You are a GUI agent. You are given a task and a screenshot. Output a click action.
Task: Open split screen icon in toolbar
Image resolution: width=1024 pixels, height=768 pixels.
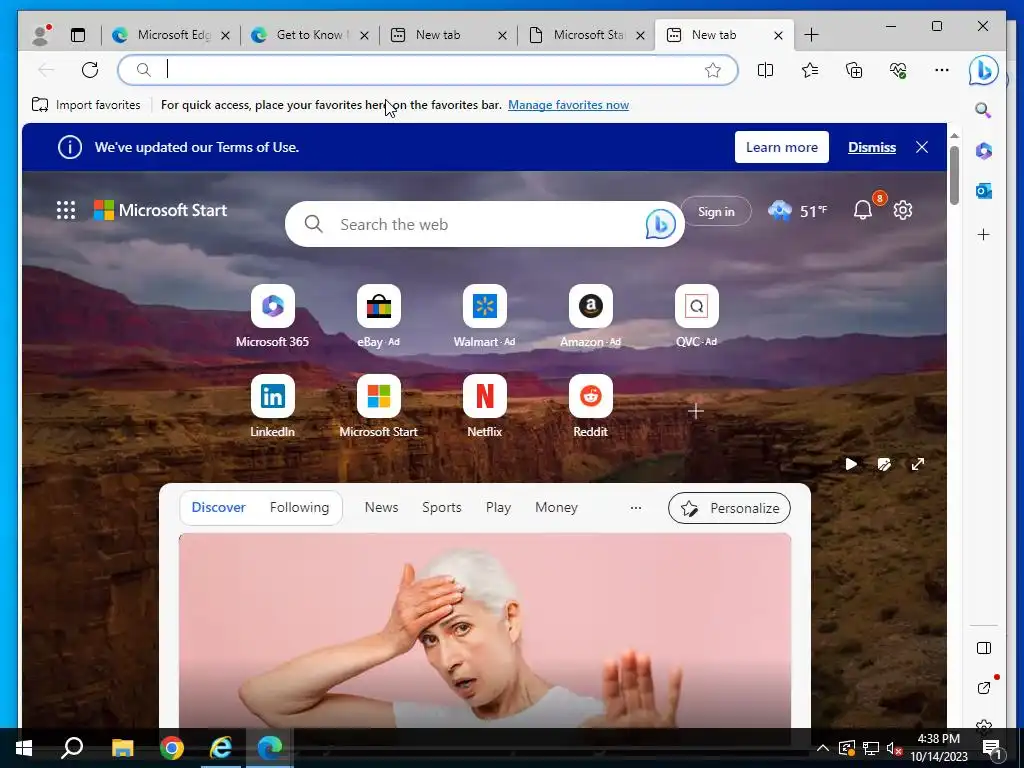pos(765,70)
